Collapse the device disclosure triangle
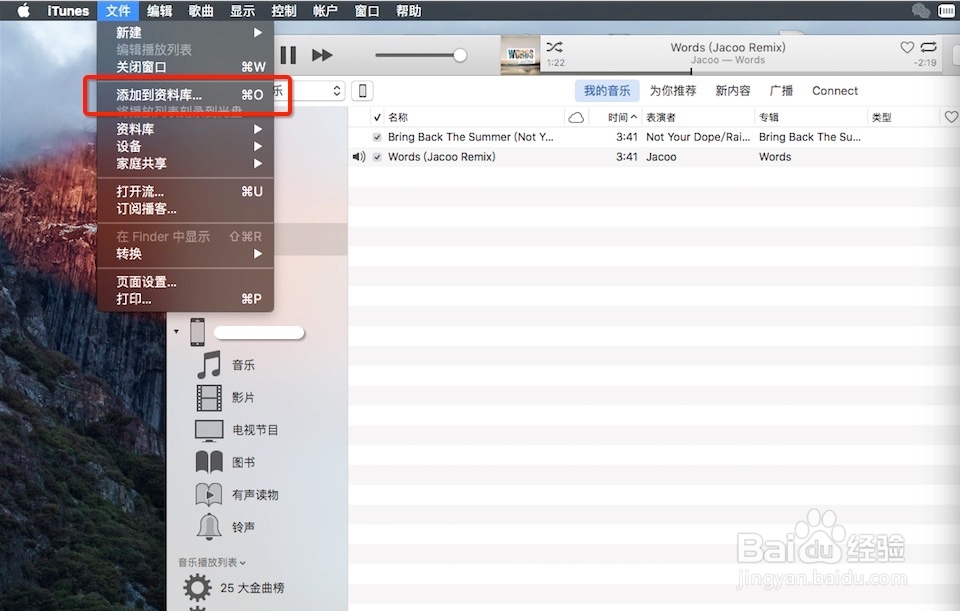Image resolution: width=960 pixels, height=611 pixels. click(x=176, y=332)
